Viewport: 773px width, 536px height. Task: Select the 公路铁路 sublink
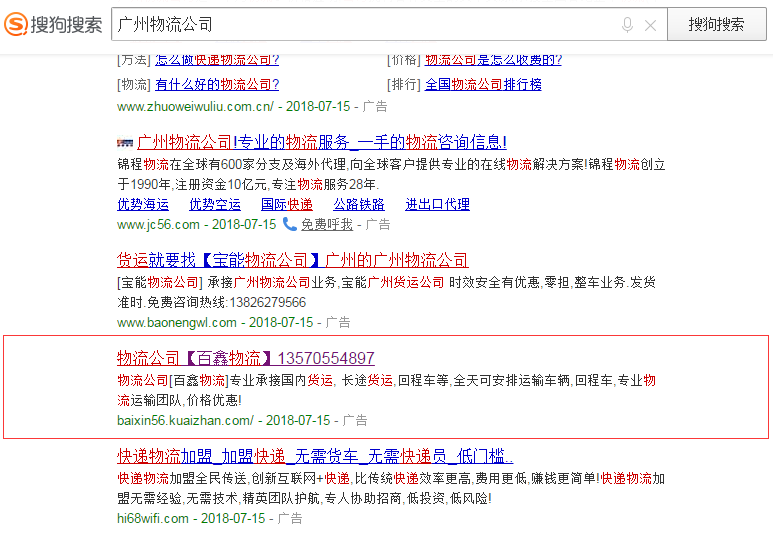pos(359,204)
